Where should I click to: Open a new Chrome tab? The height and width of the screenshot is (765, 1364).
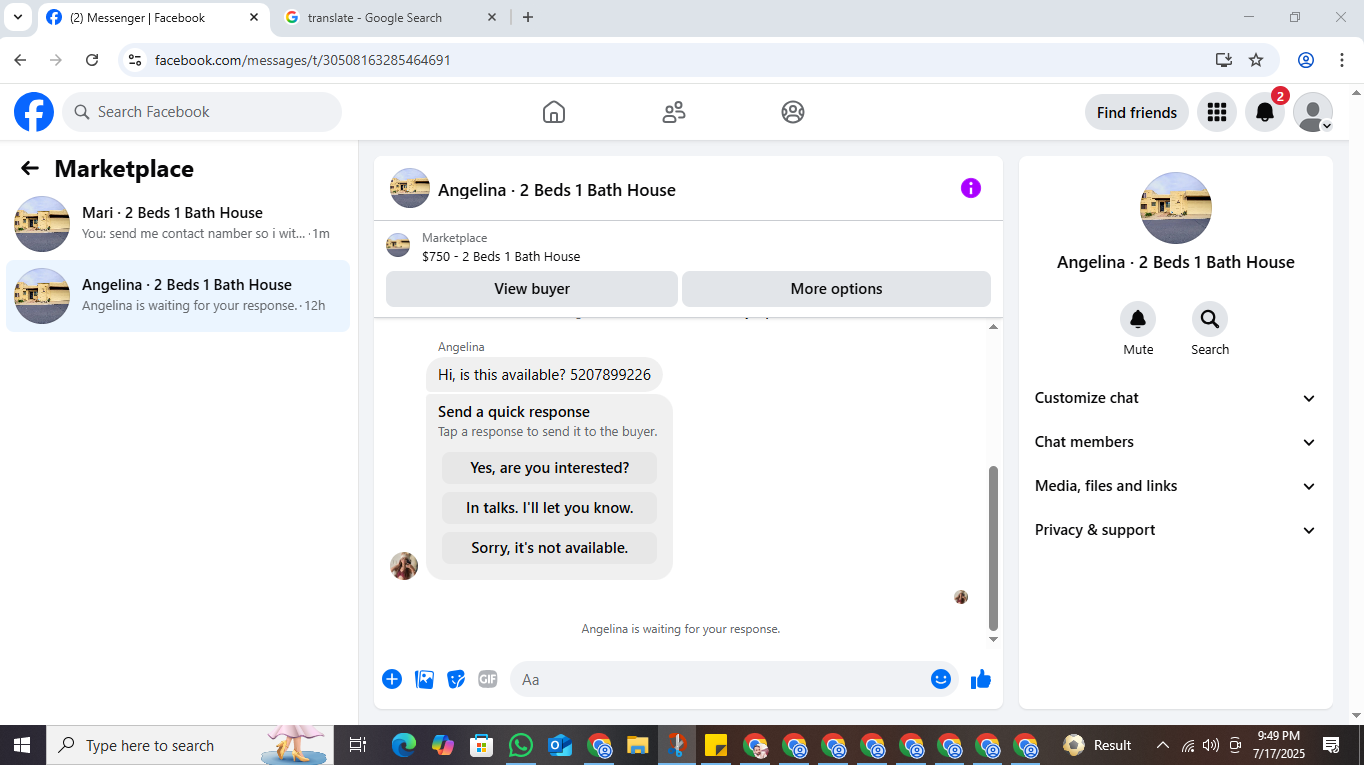tap(528, 17)
